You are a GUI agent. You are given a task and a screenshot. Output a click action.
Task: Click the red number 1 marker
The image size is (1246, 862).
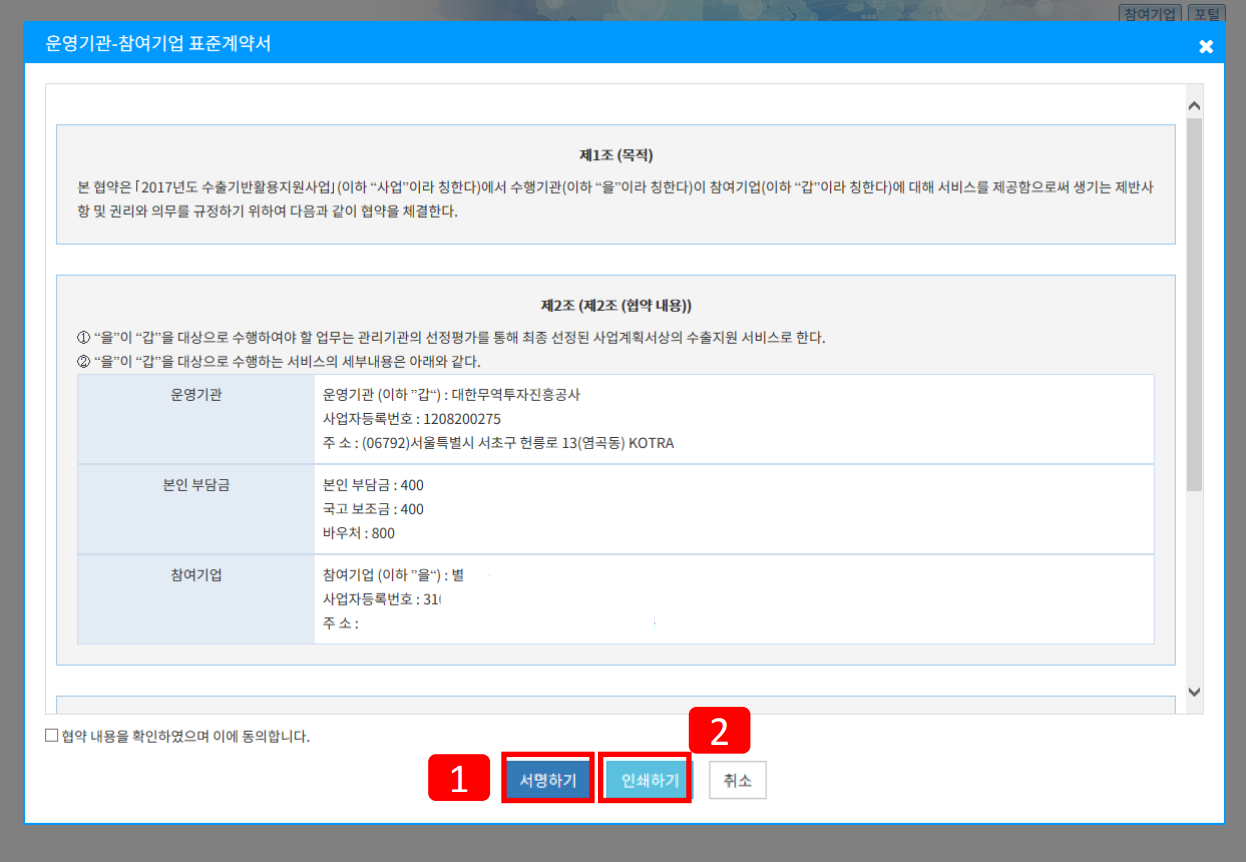click(459, 777)
